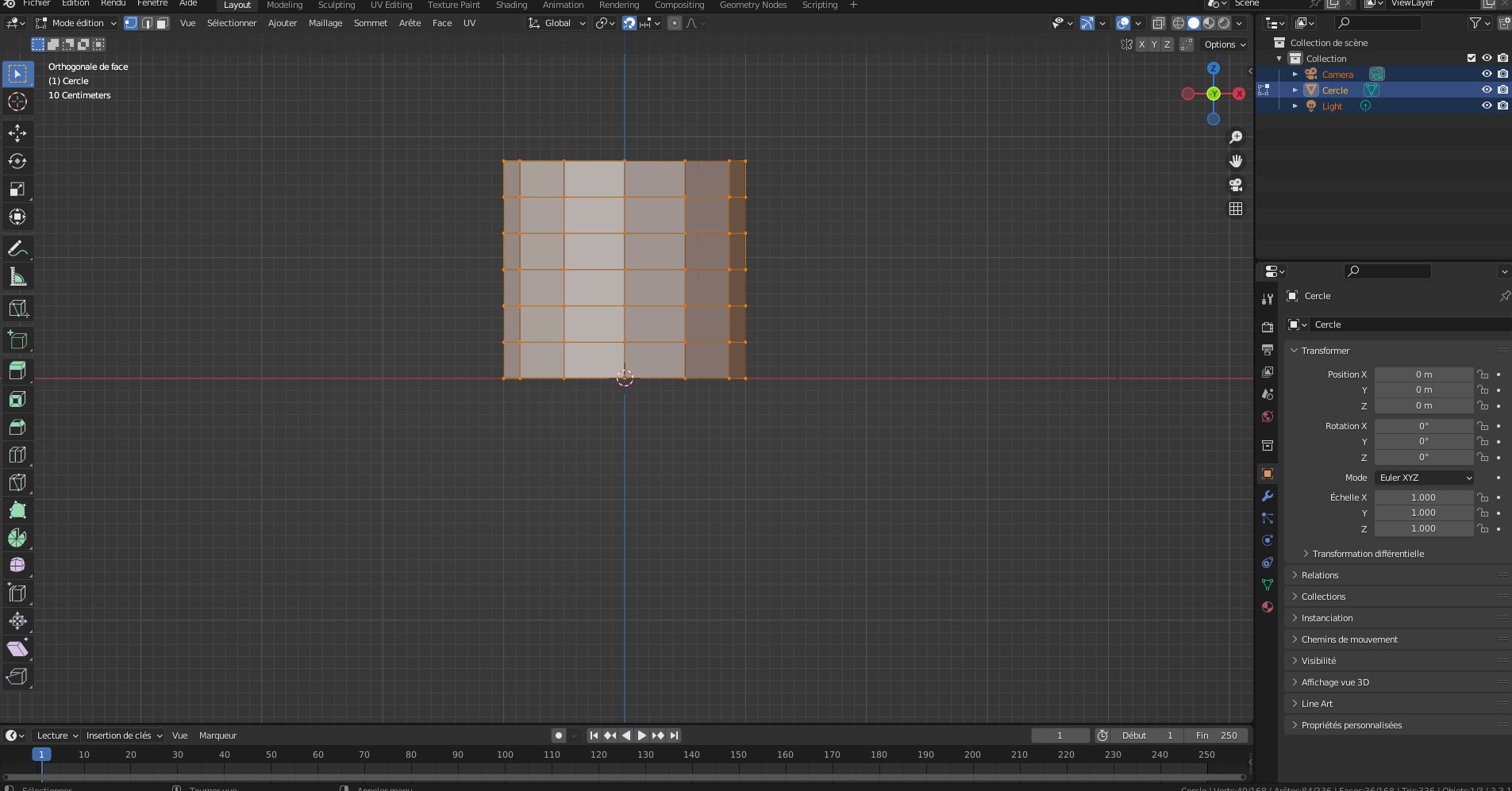Enable edge select mode
The width and height of the screenshot is (1512, 791).
coord(147,23)
